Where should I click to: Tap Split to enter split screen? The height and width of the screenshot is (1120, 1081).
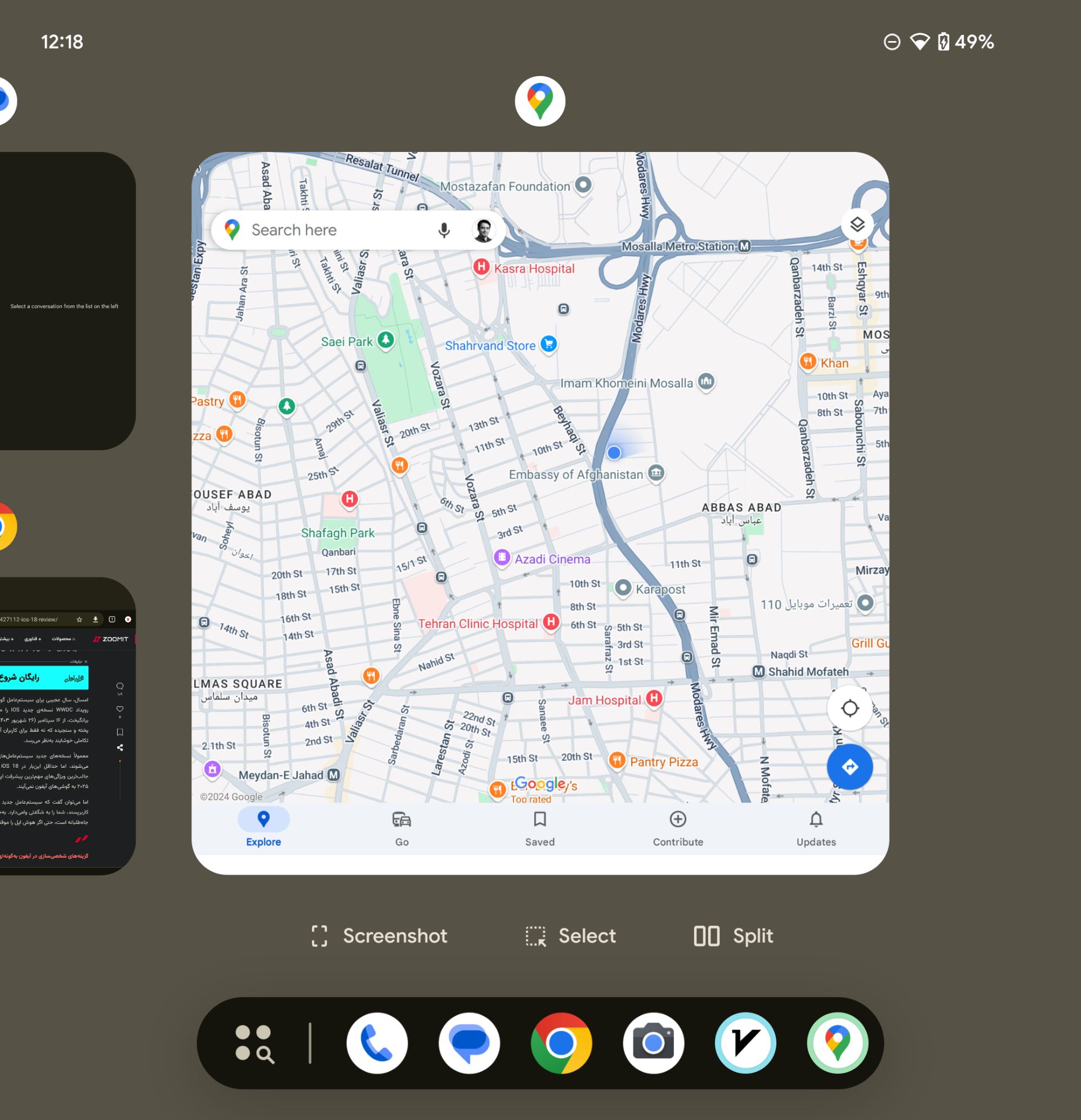733,936
